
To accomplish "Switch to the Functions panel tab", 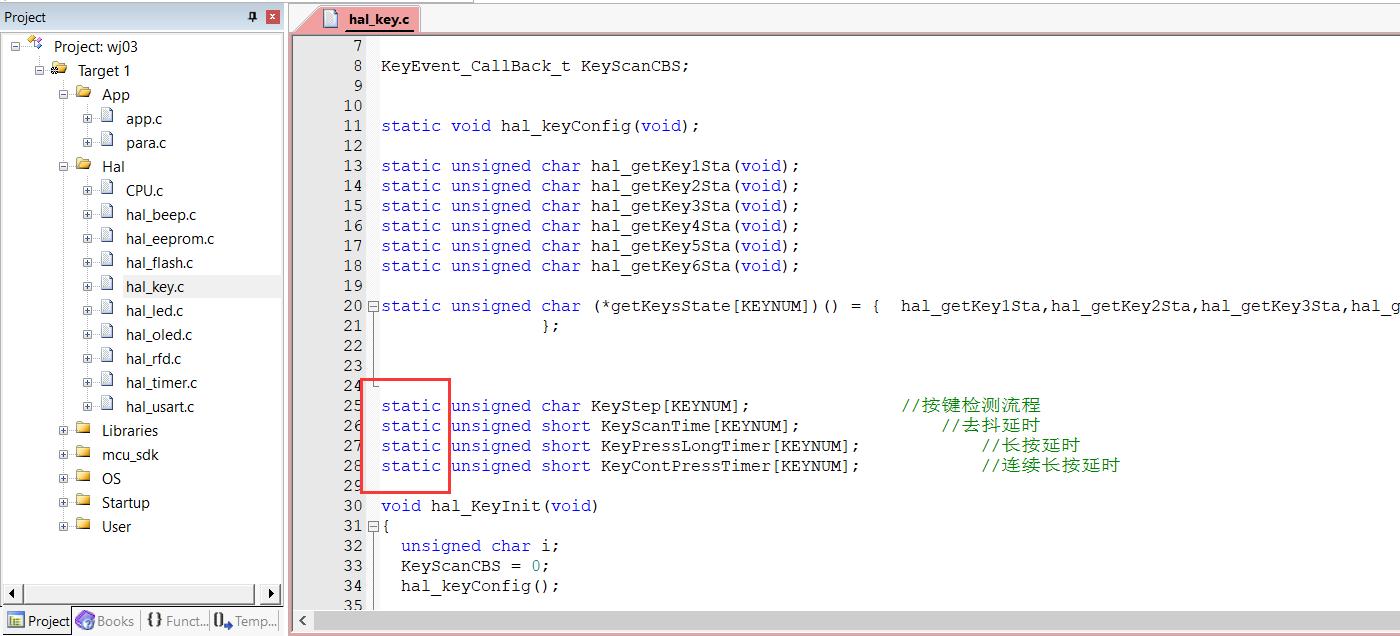I will point(177,621).
